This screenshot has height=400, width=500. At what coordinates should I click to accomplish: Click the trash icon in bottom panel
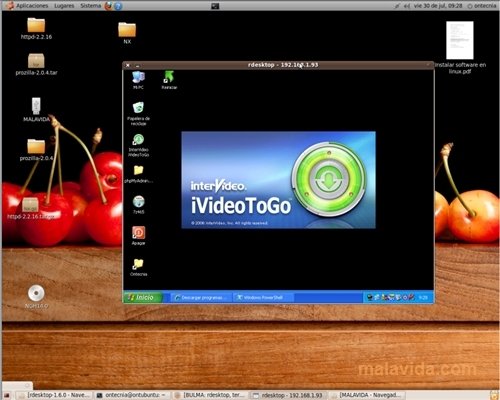pyautogui.click(x=494, y=395)
